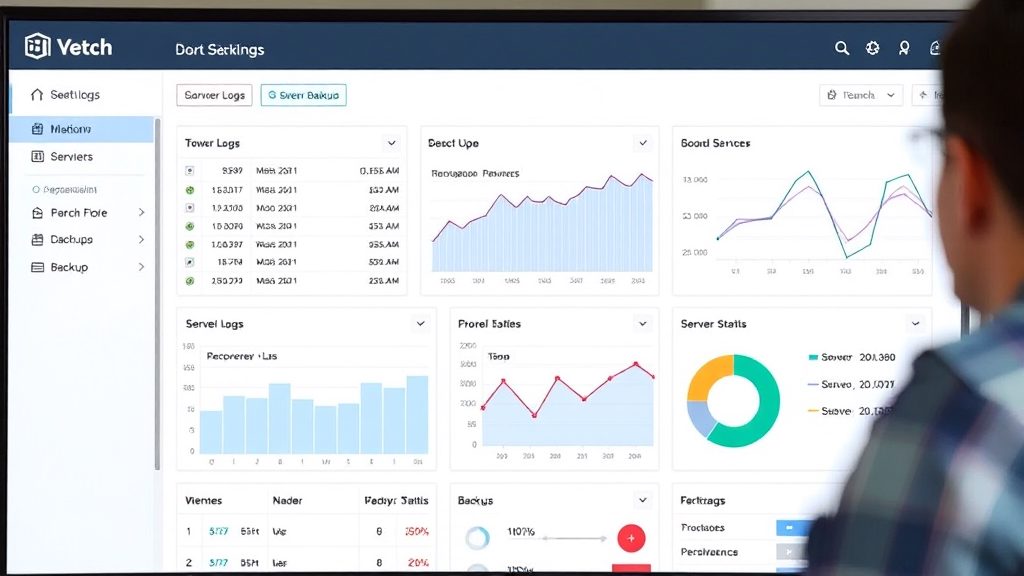This screenshot has height=576, width=1024.
Task: Select the Metiona sidebar item
Action: tap(82, 129)
